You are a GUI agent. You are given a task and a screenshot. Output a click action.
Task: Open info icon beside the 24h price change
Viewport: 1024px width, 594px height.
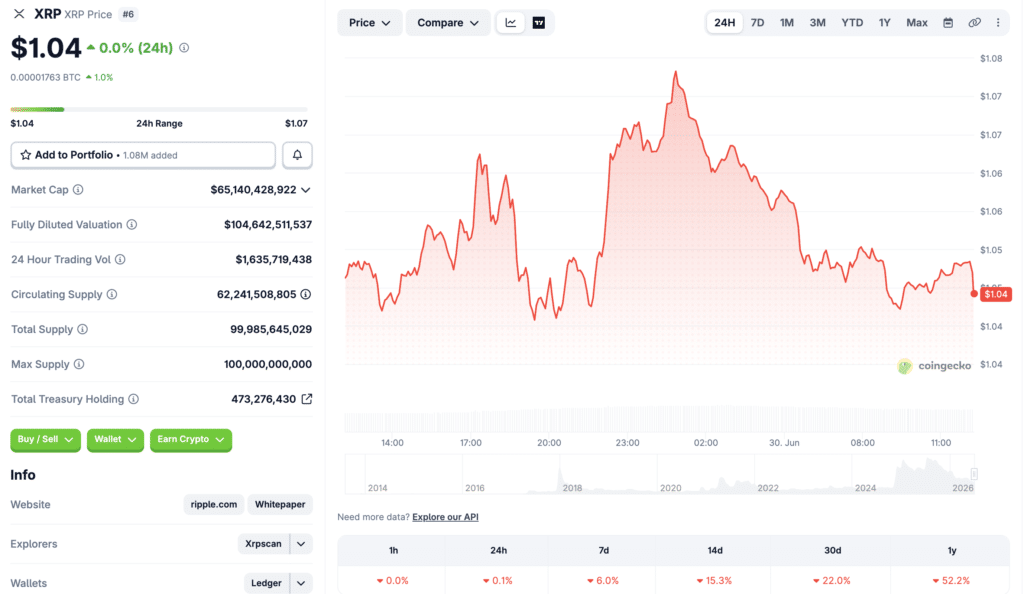184,48
